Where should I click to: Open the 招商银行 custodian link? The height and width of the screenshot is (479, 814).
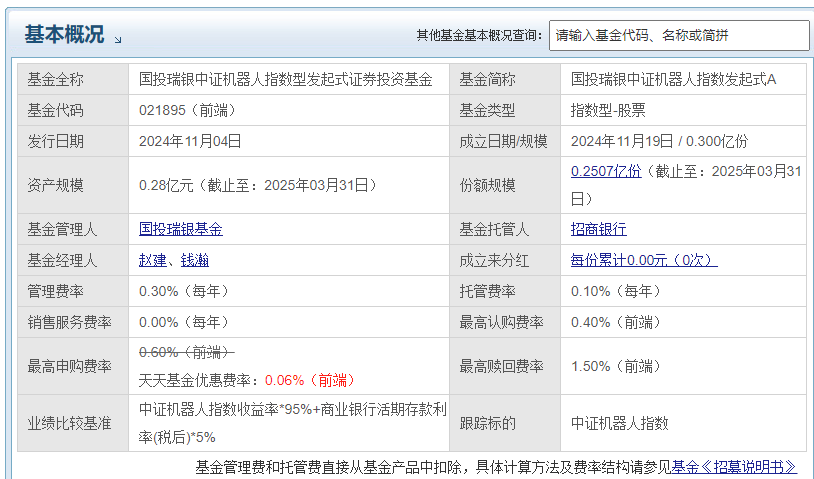pyautogui.click(x=599, y=229)
